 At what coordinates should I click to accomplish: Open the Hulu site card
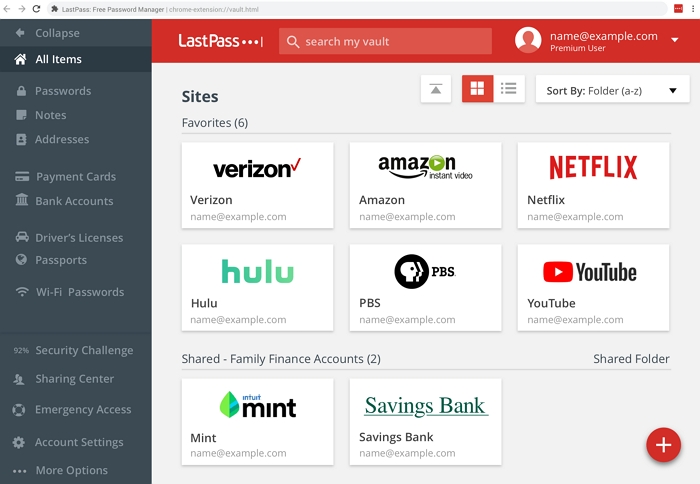258,288
